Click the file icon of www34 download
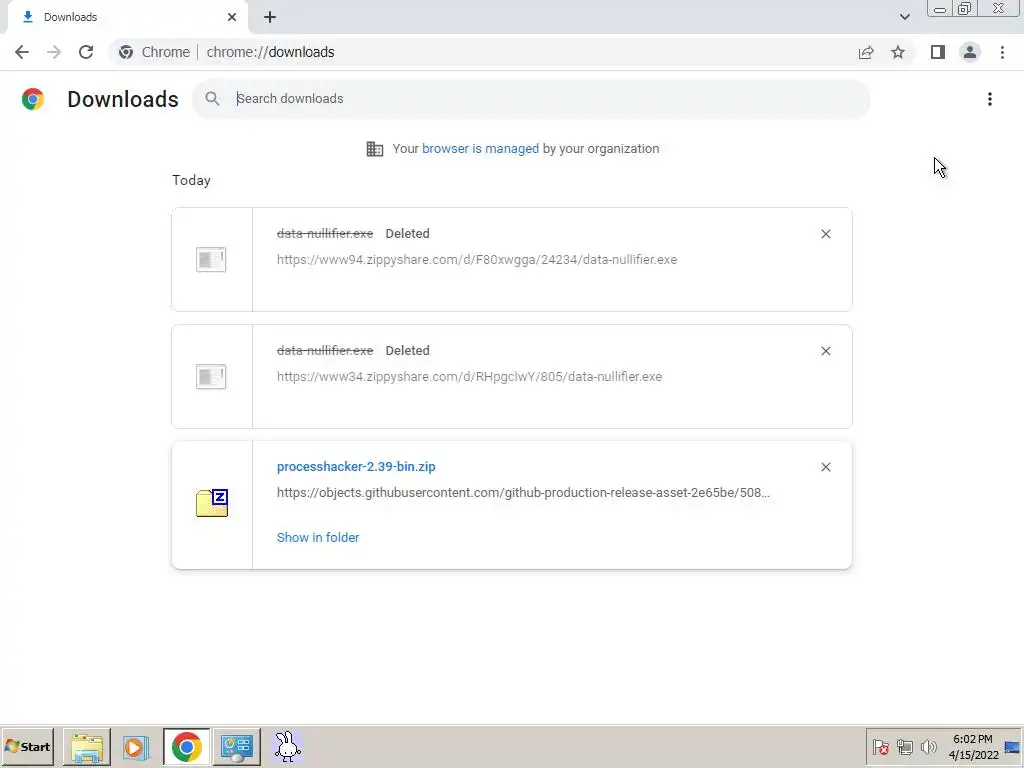Viewport: 1024px width, 768px height. coord(211,376)
